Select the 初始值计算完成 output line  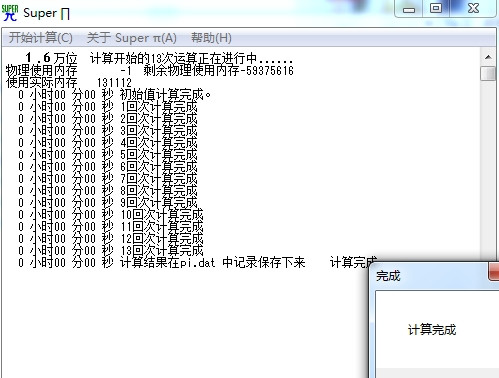(114, 95)
